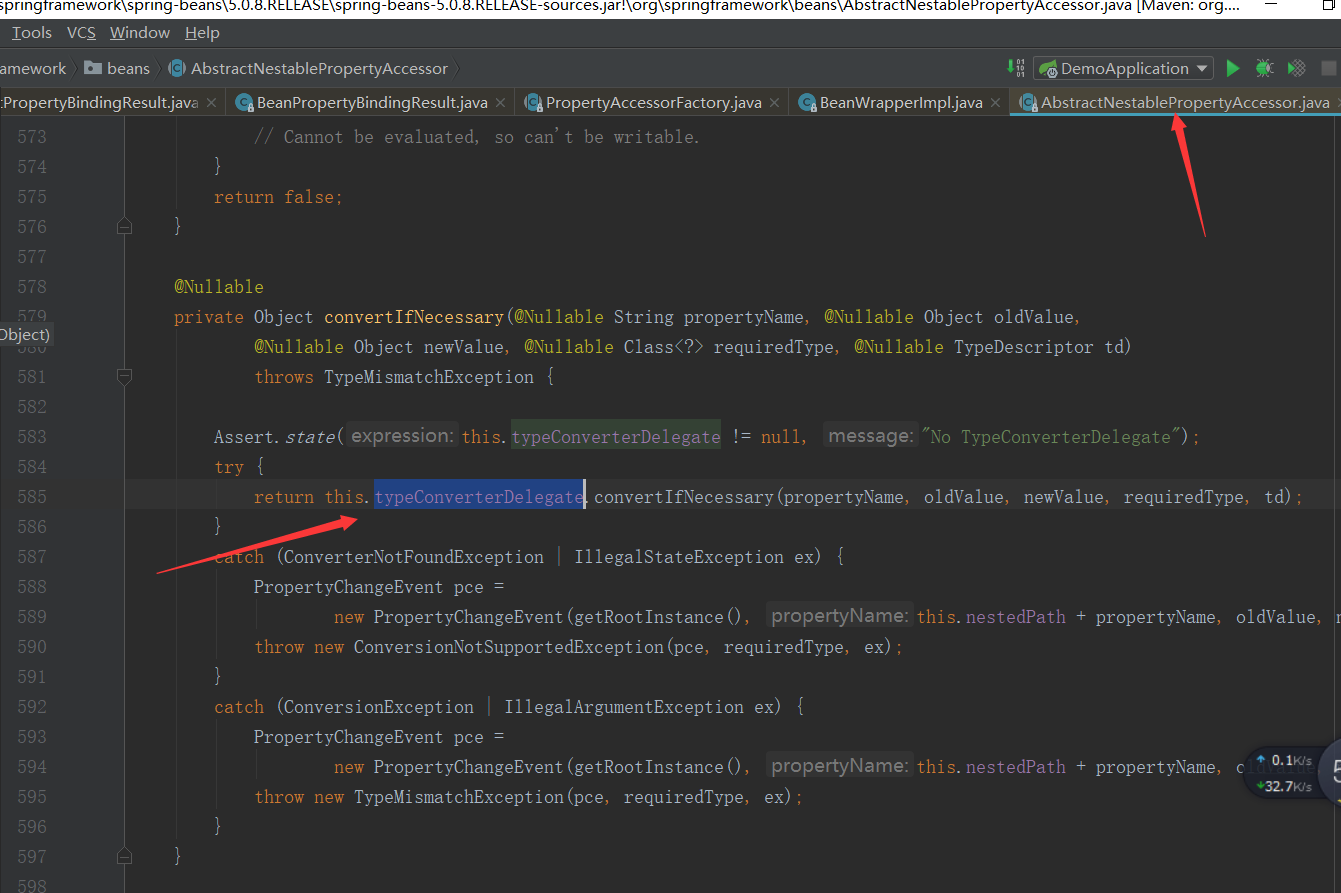The height and width of the screenshot is (893, 1341).
Task: Toggle fold marker at line 597
Action: click(x=124, y=856)
